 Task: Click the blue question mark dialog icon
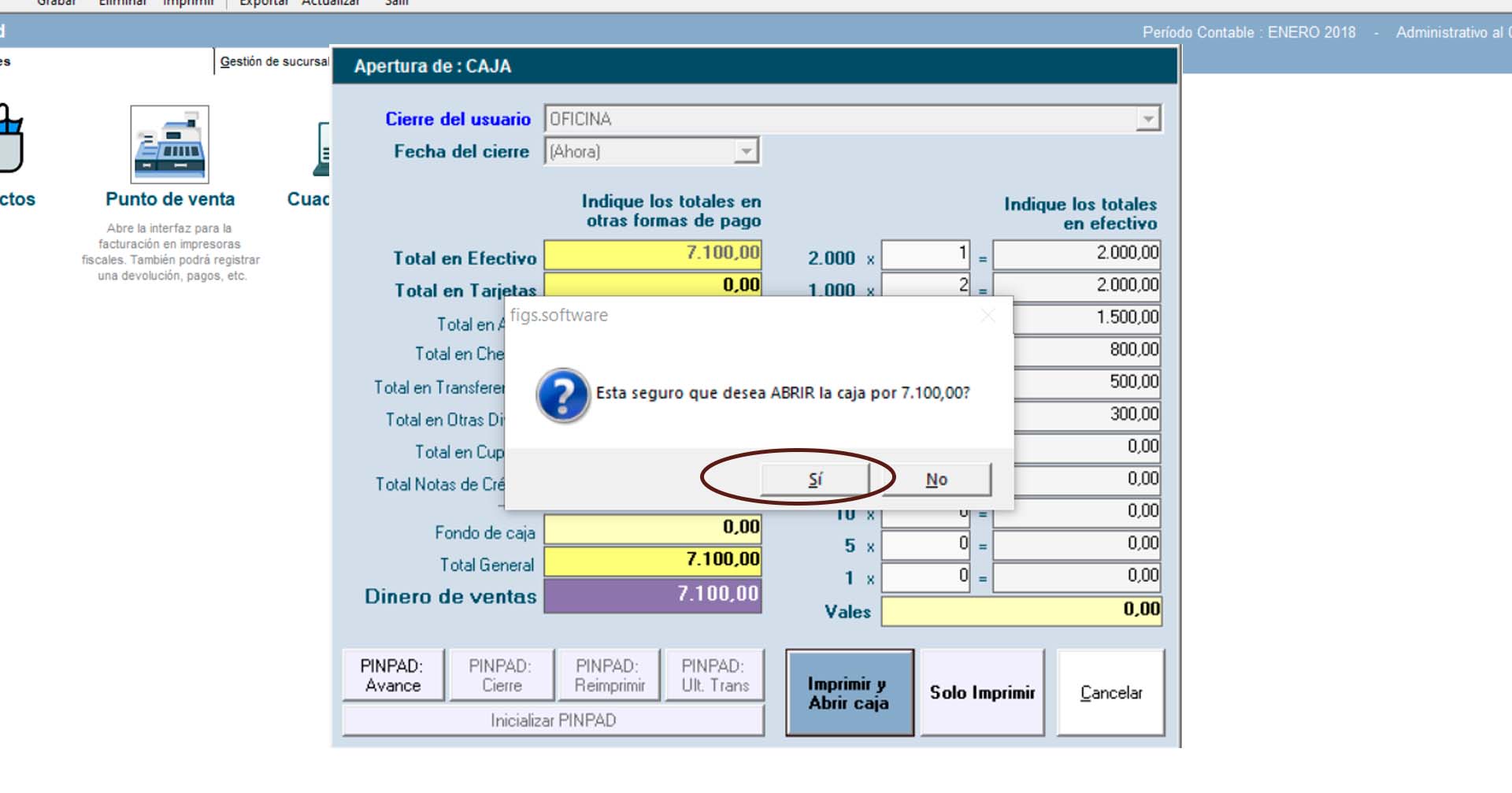[x=562, y=395]
